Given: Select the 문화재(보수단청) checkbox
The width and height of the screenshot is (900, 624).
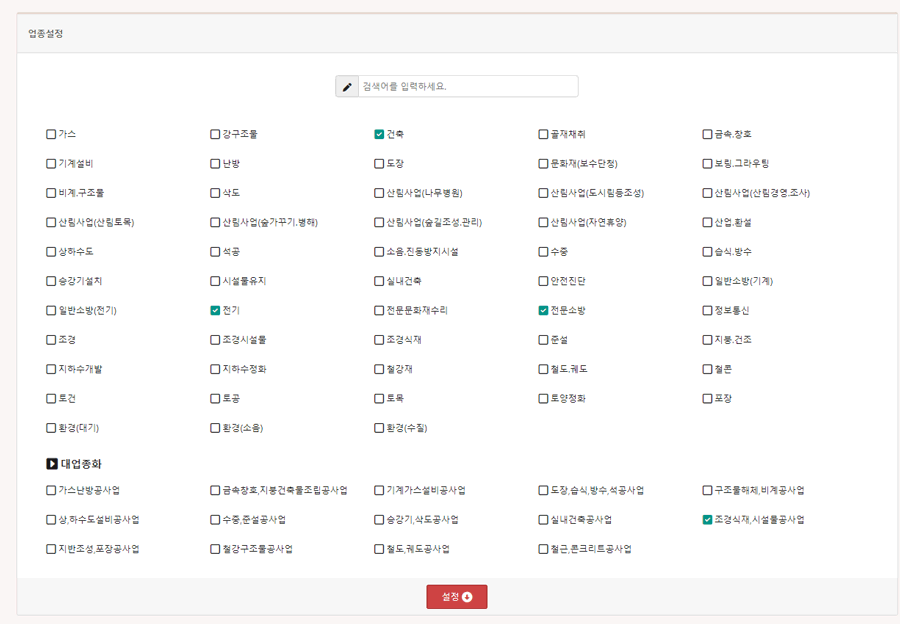Looking at the screenshot, I should 543,164.
